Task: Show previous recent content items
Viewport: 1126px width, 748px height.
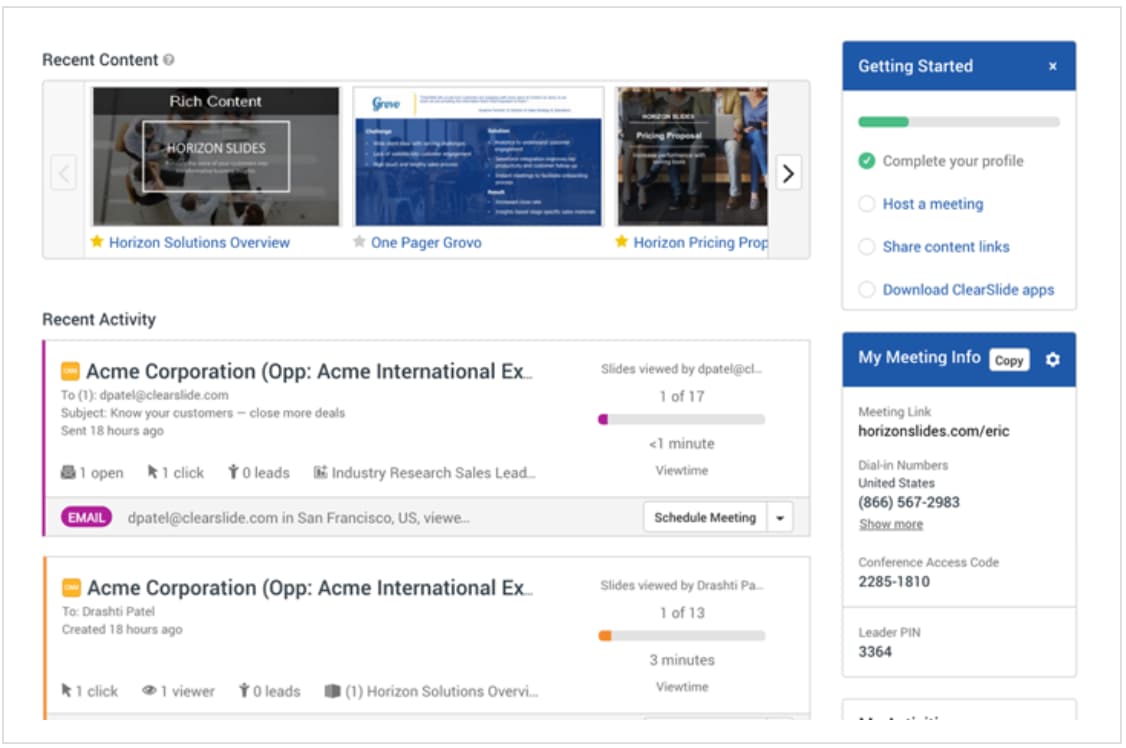Action: [64, 173]
